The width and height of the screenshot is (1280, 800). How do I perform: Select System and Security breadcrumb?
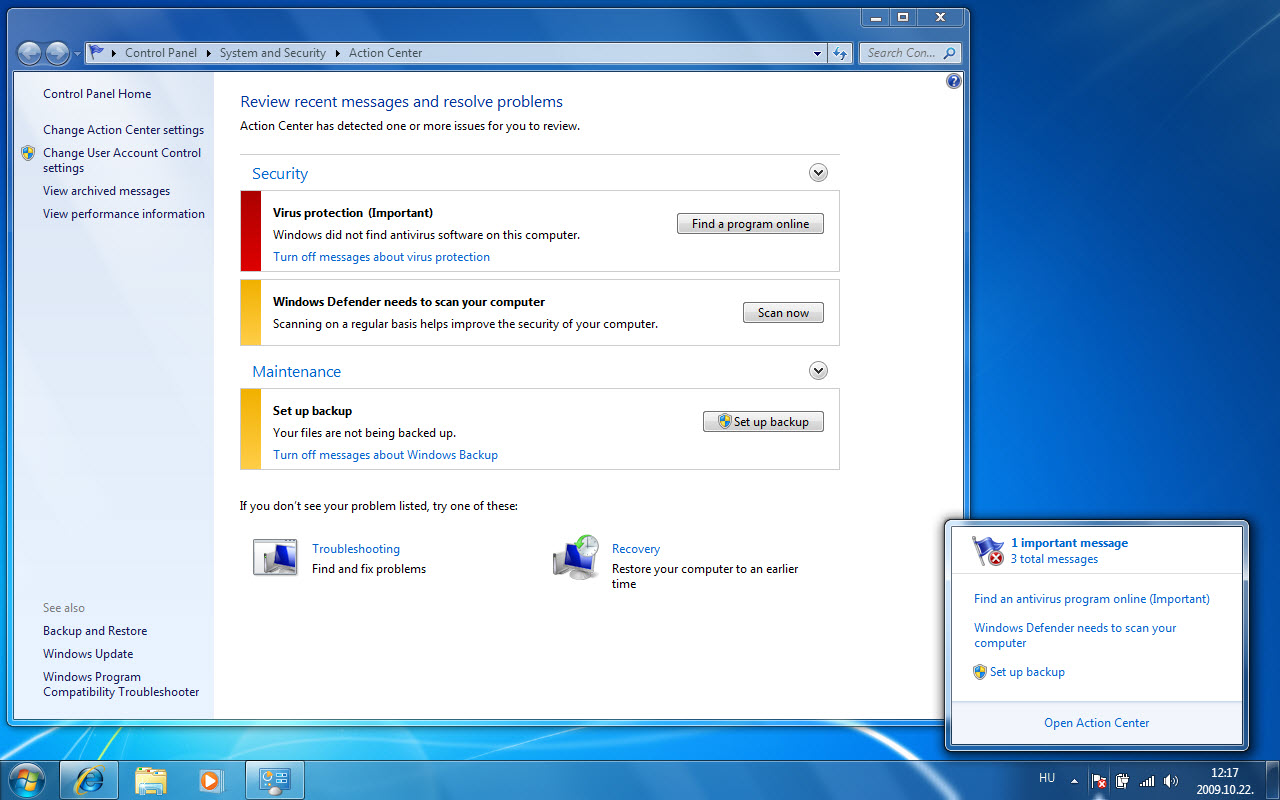(272, 53)
